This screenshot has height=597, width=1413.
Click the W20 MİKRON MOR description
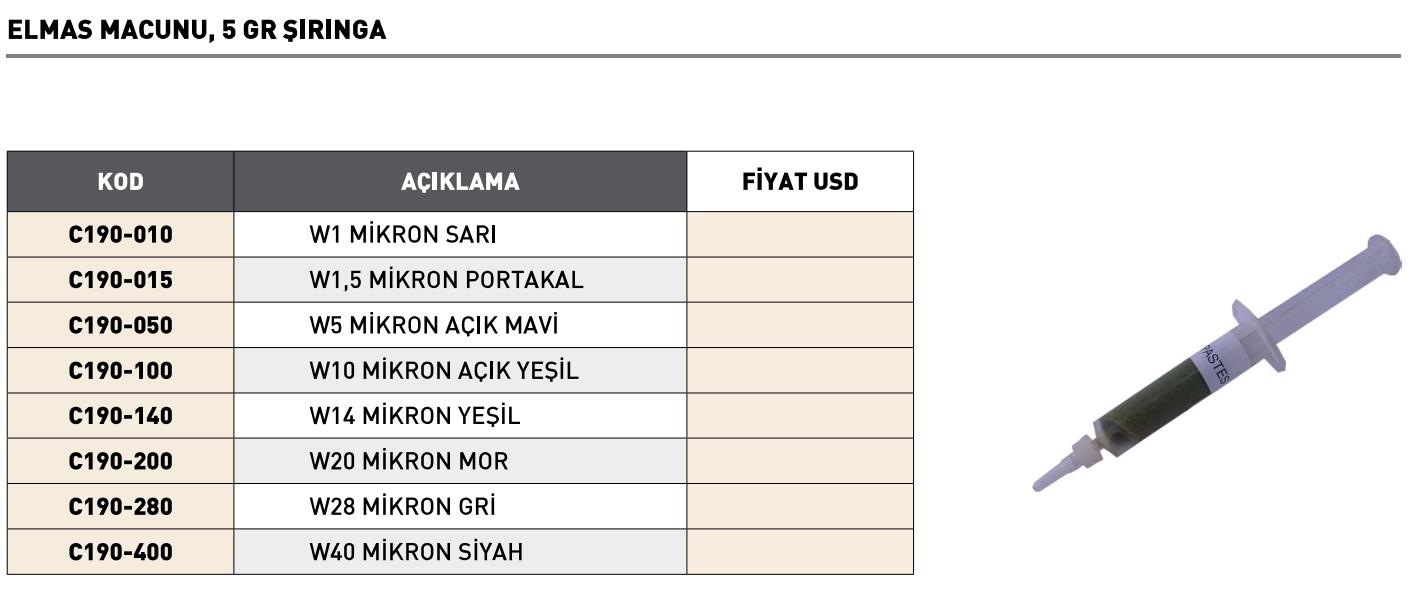(409, 461)
